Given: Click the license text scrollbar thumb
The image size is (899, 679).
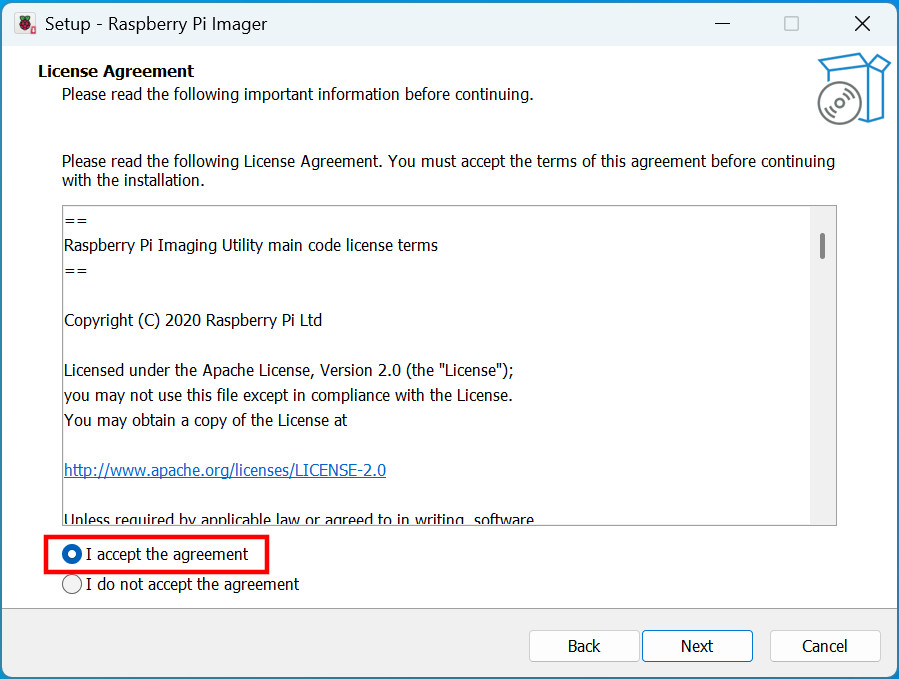Looking at the screenshot, I should point(822,246).
